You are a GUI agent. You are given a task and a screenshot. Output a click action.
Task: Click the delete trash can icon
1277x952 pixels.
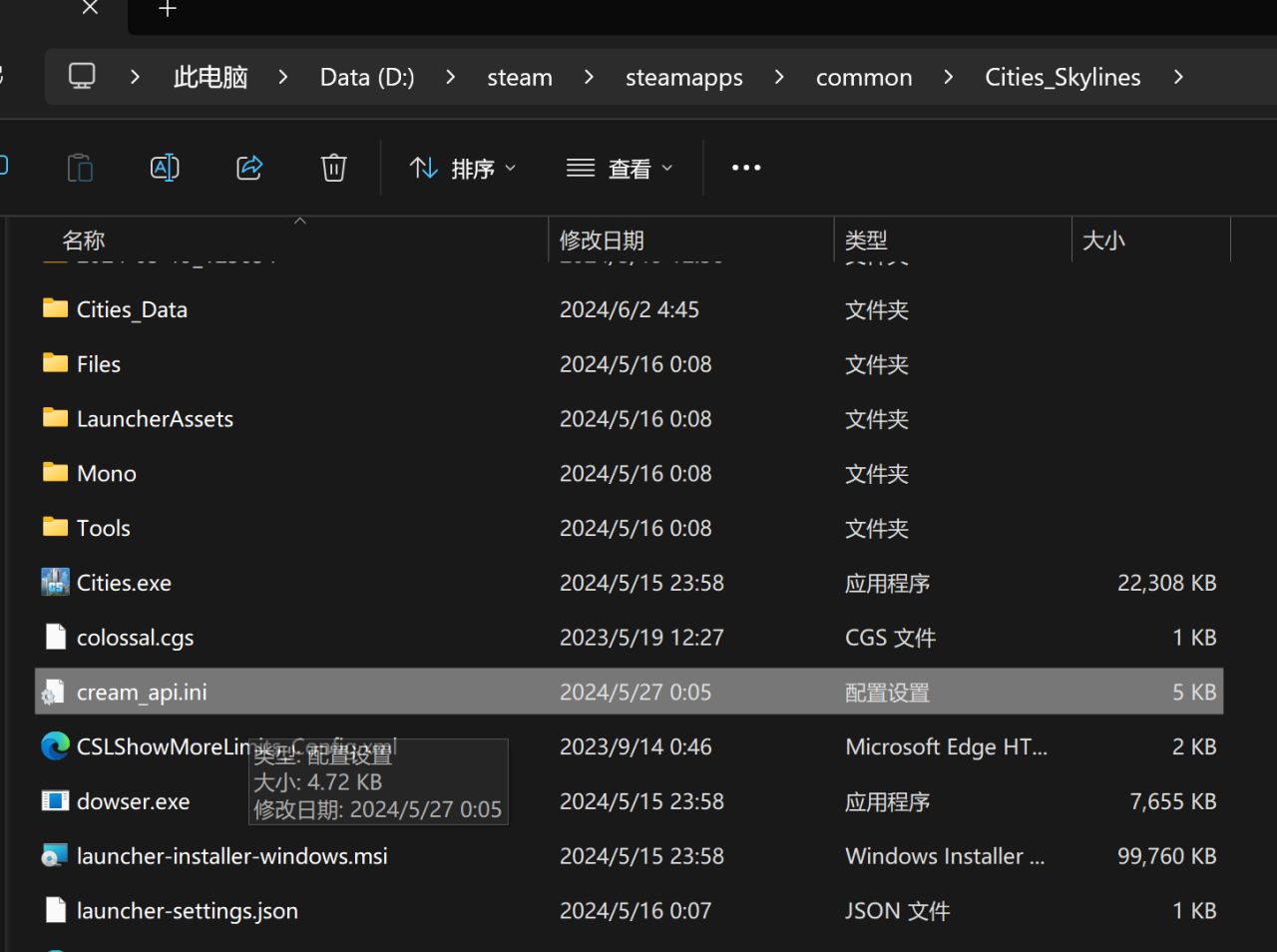pos(334,168)
